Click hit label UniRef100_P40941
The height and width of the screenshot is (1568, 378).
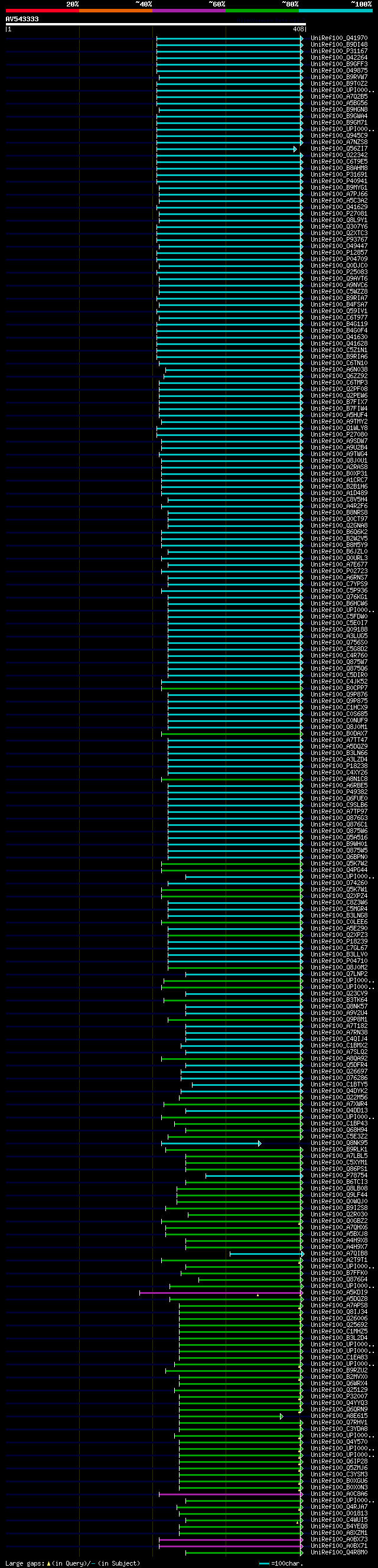click(x=339, y=181)
